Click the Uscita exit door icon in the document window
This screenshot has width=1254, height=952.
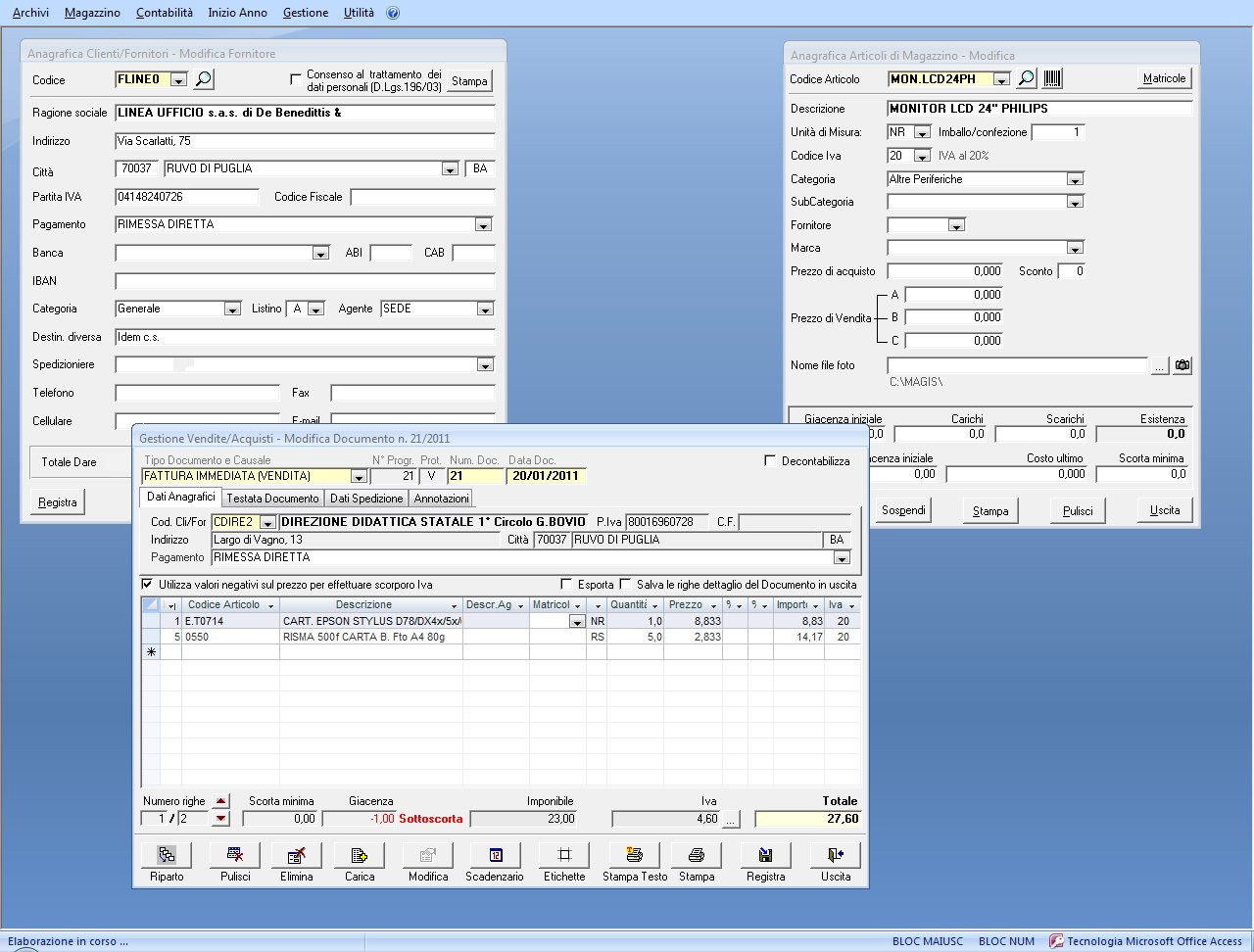[836, 855]
